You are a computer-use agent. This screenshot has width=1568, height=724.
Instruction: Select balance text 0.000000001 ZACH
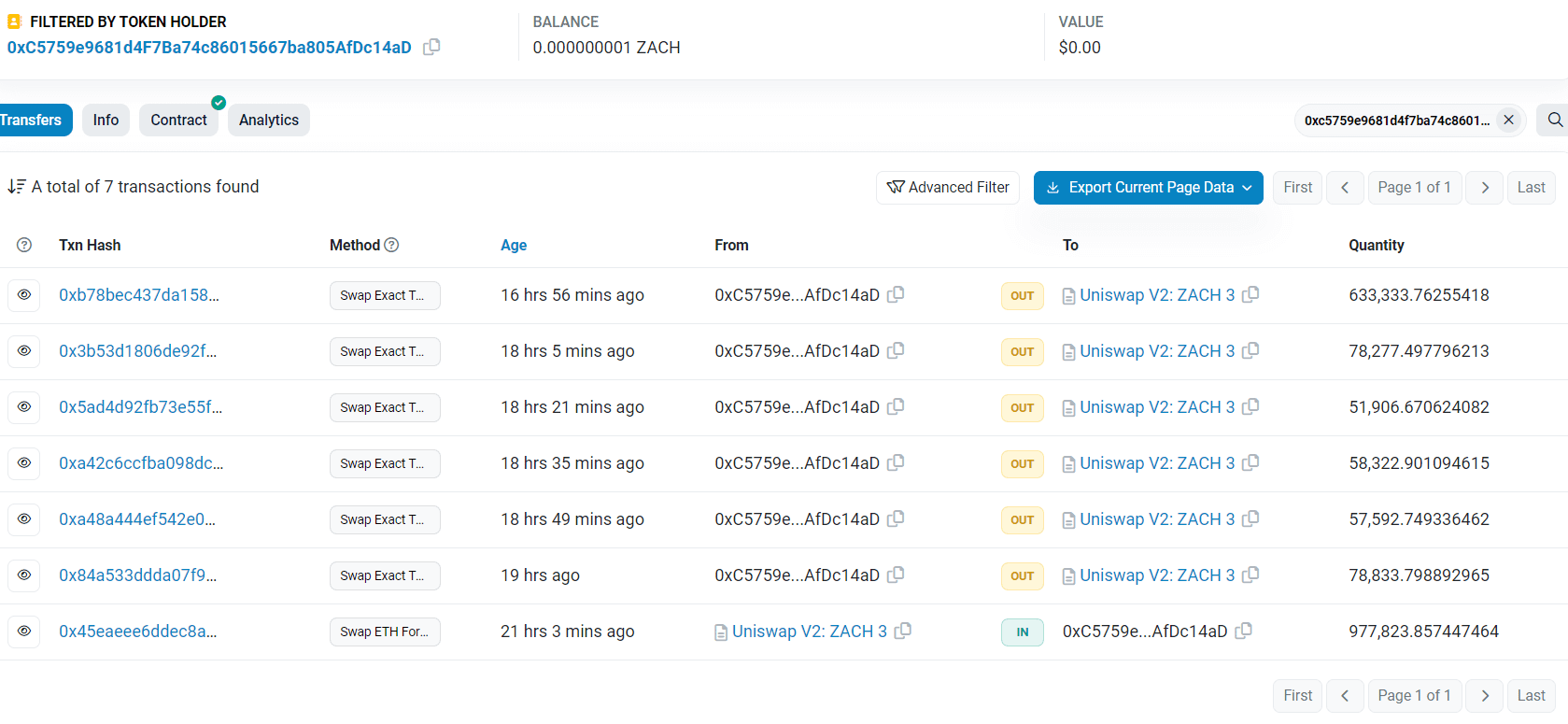click(606, 48)
